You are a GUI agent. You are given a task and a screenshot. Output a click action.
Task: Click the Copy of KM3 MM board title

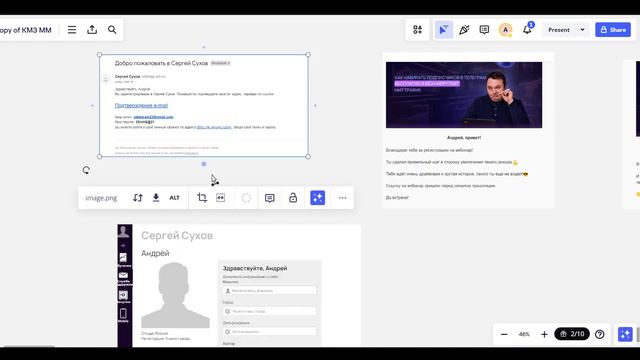25,30
